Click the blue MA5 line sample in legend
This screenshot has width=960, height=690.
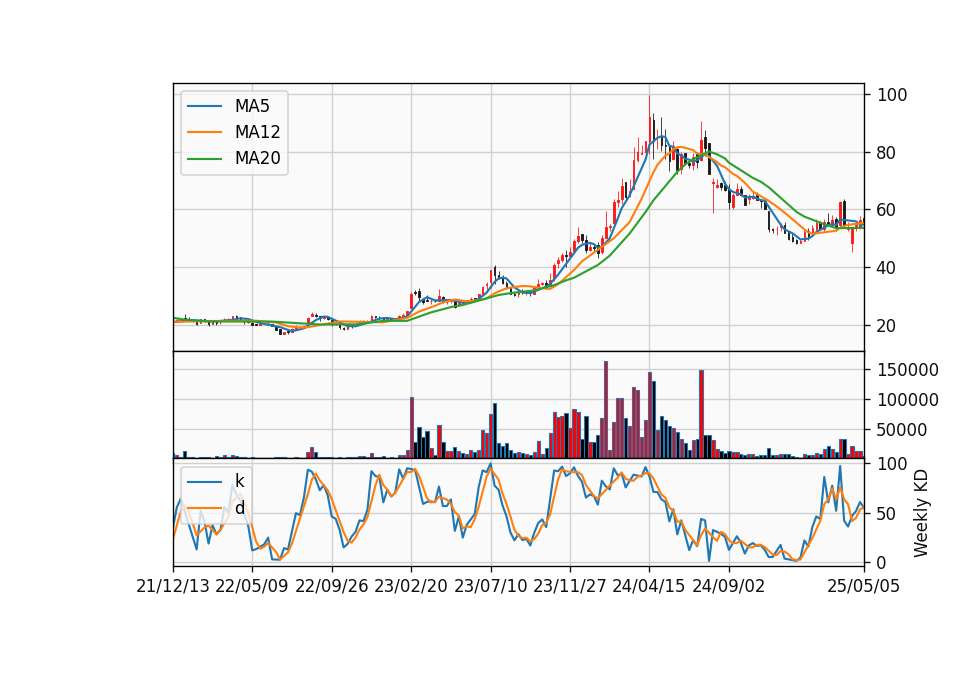click(x=204, y=106)
